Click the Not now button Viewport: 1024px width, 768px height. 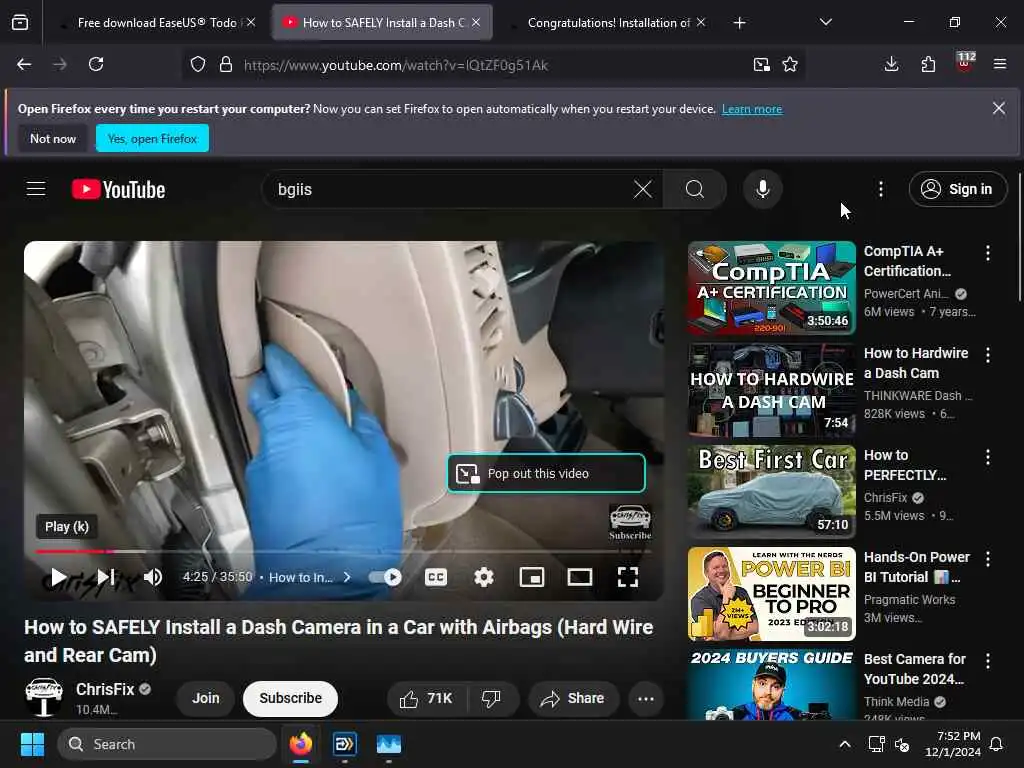pos(53,138)
